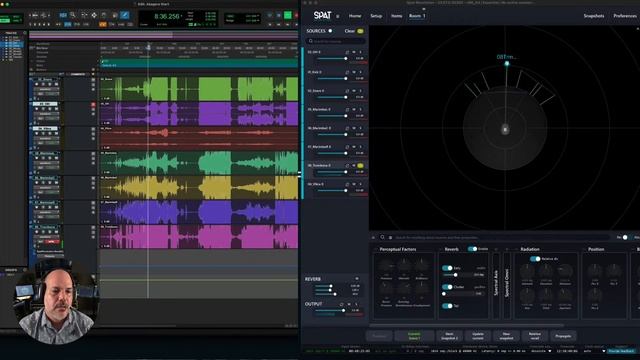The width and height of the screenshot is (640, 360).
Task: Click the green transport button in Pro Tools
Action: [x=288, y=15]
